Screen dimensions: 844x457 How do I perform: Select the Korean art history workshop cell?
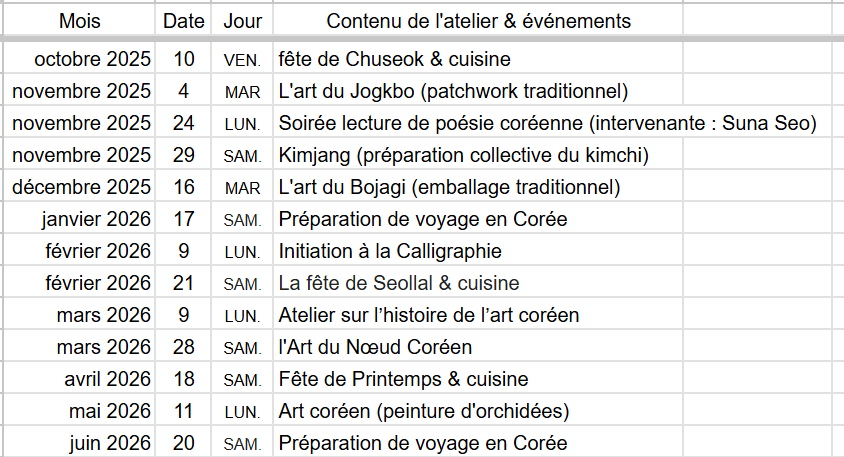pyautogui.click(x=429, y=315)
